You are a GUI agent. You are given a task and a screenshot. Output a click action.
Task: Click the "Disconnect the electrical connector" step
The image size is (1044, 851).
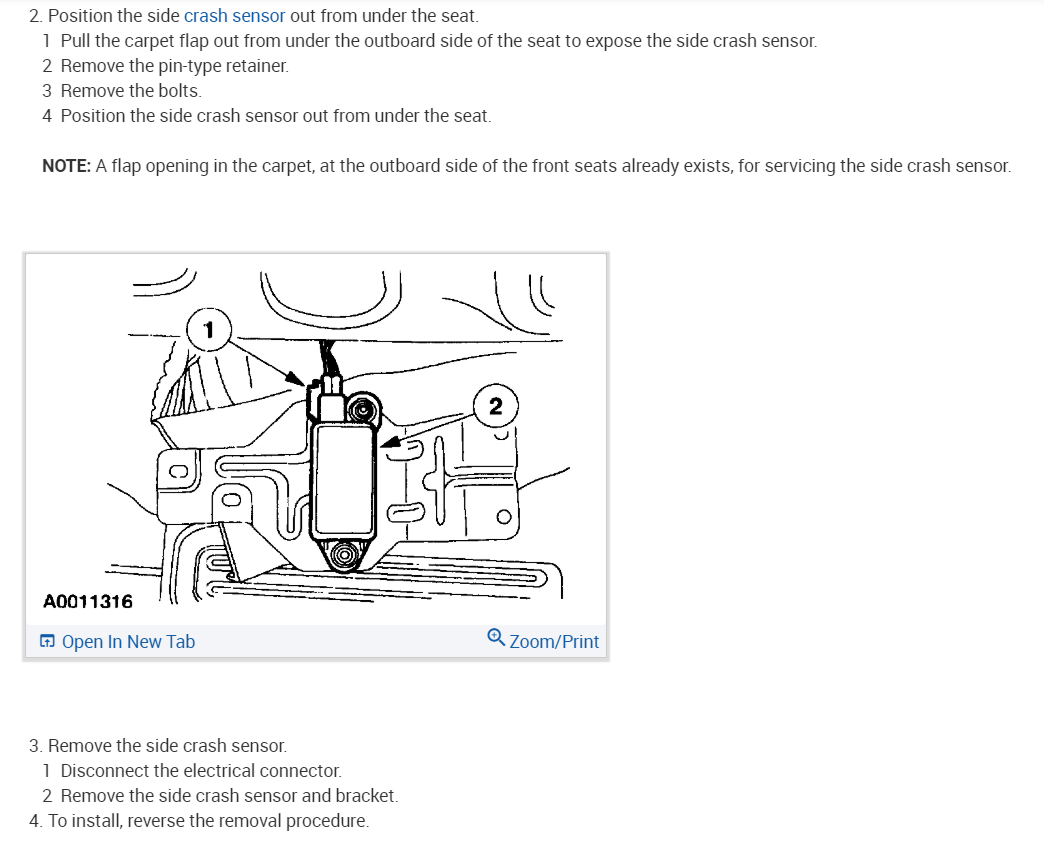click(201, 770)
